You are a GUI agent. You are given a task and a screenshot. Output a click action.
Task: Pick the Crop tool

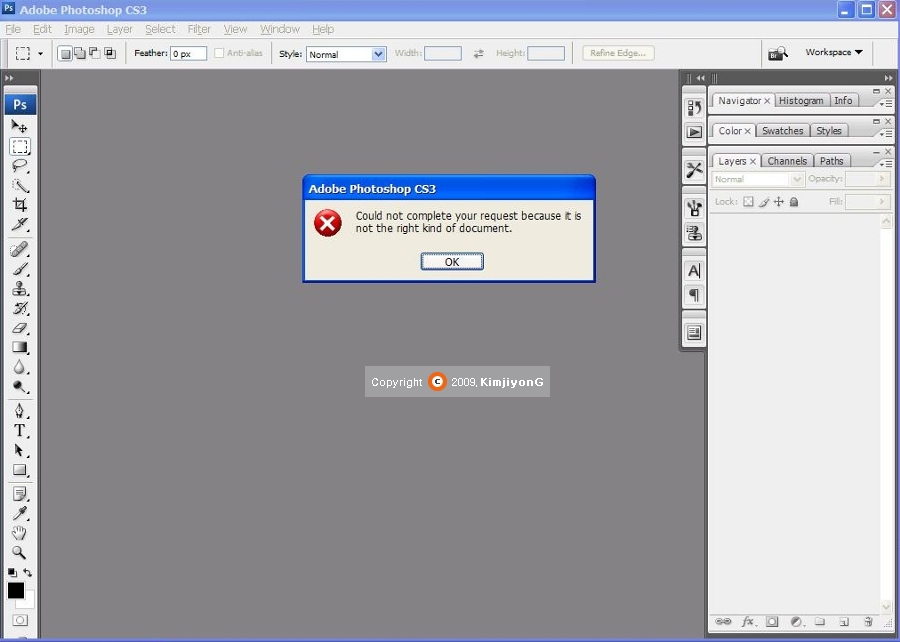tap(19, 205)
